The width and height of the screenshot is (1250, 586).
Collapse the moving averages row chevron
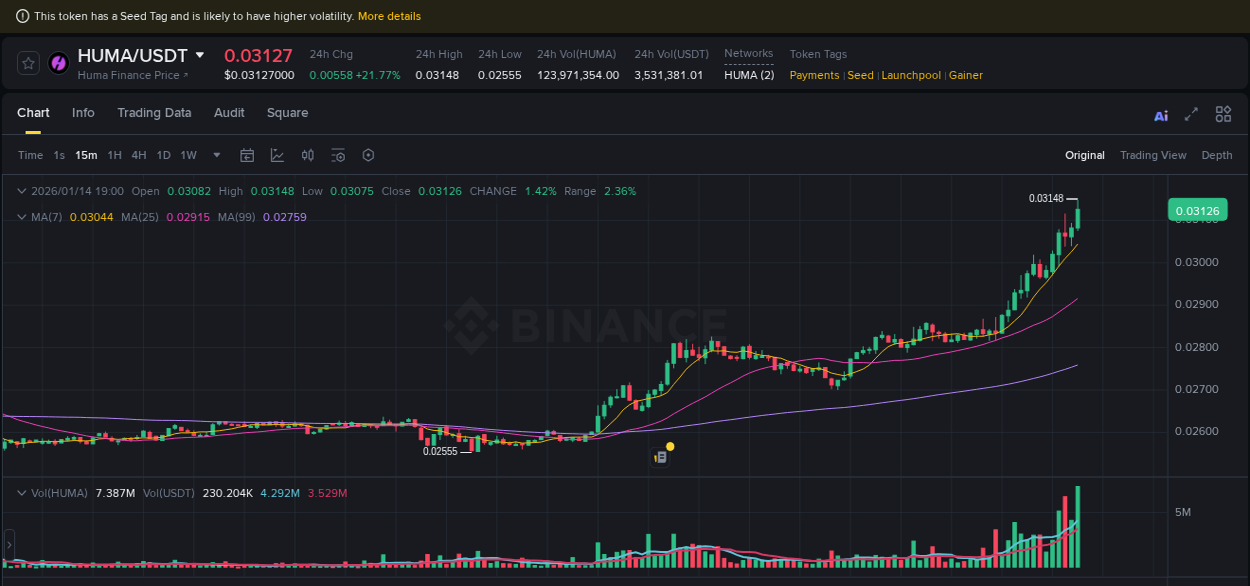tap(22, 216)
